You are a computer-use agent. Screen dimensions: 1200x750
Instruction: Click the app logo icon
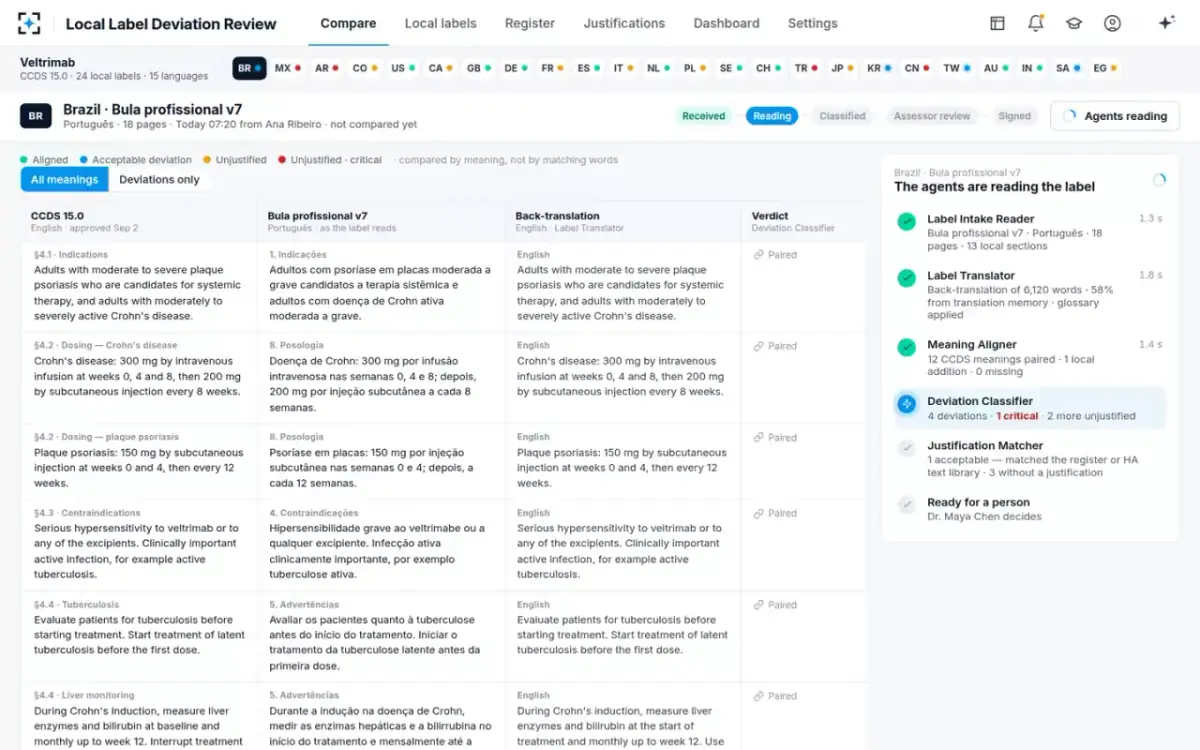(30, 23)
